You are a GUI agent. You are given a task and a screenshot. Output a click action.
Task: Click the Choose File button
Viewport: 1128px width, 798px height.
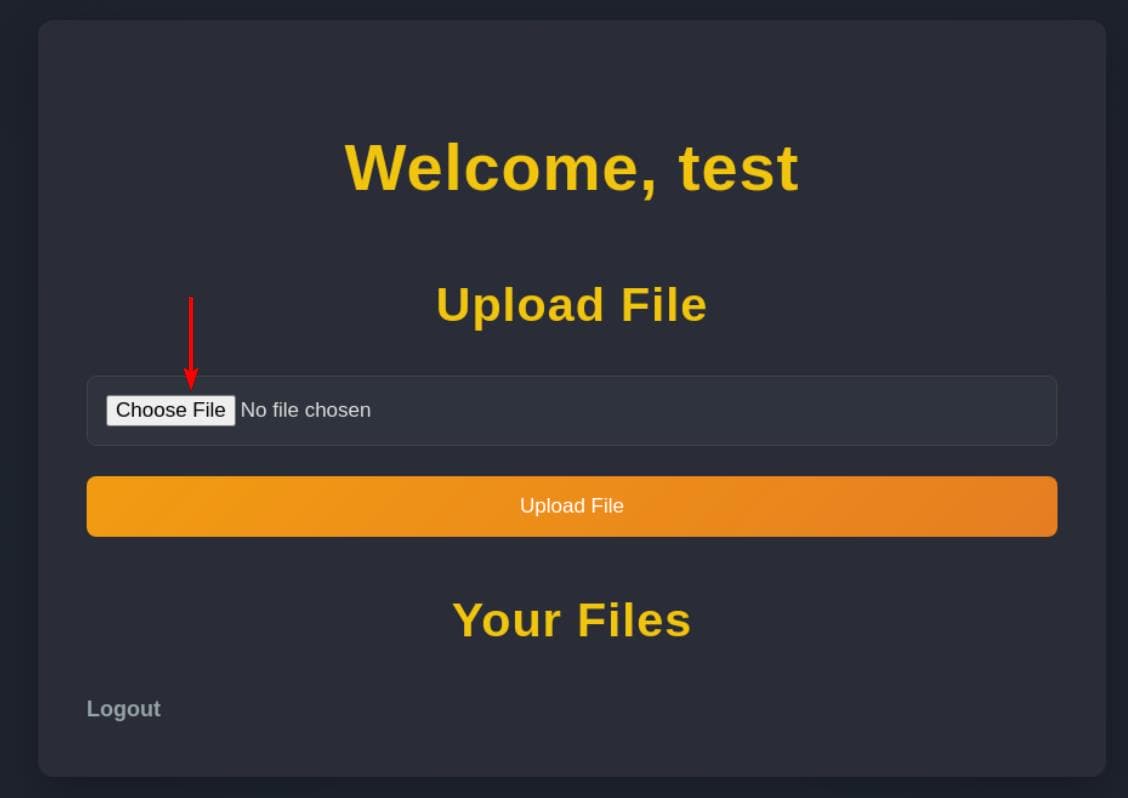pyautogui.click(x=170, y=410)
